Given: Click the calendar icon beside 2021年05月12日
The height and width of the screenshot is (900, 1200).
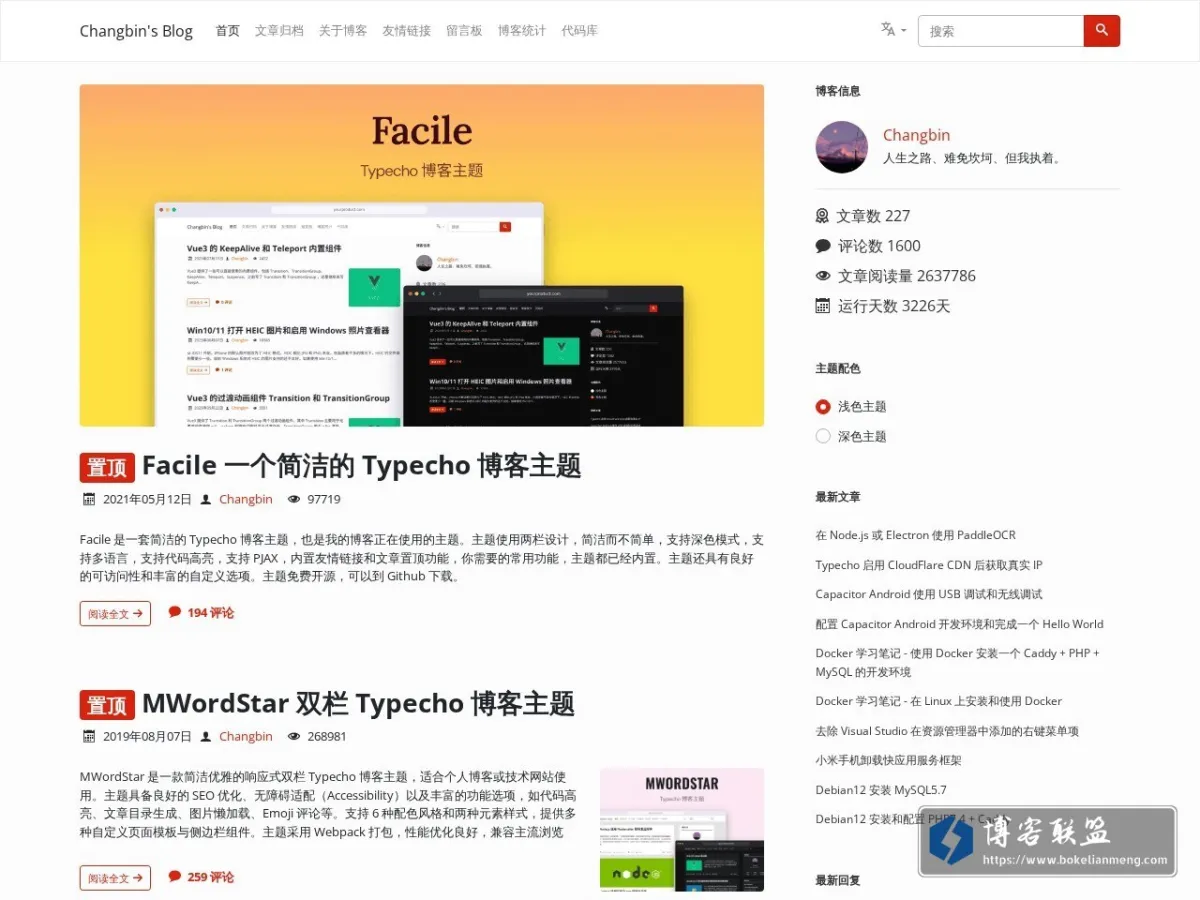Looking at the screenshot, I should coord(88,499).
